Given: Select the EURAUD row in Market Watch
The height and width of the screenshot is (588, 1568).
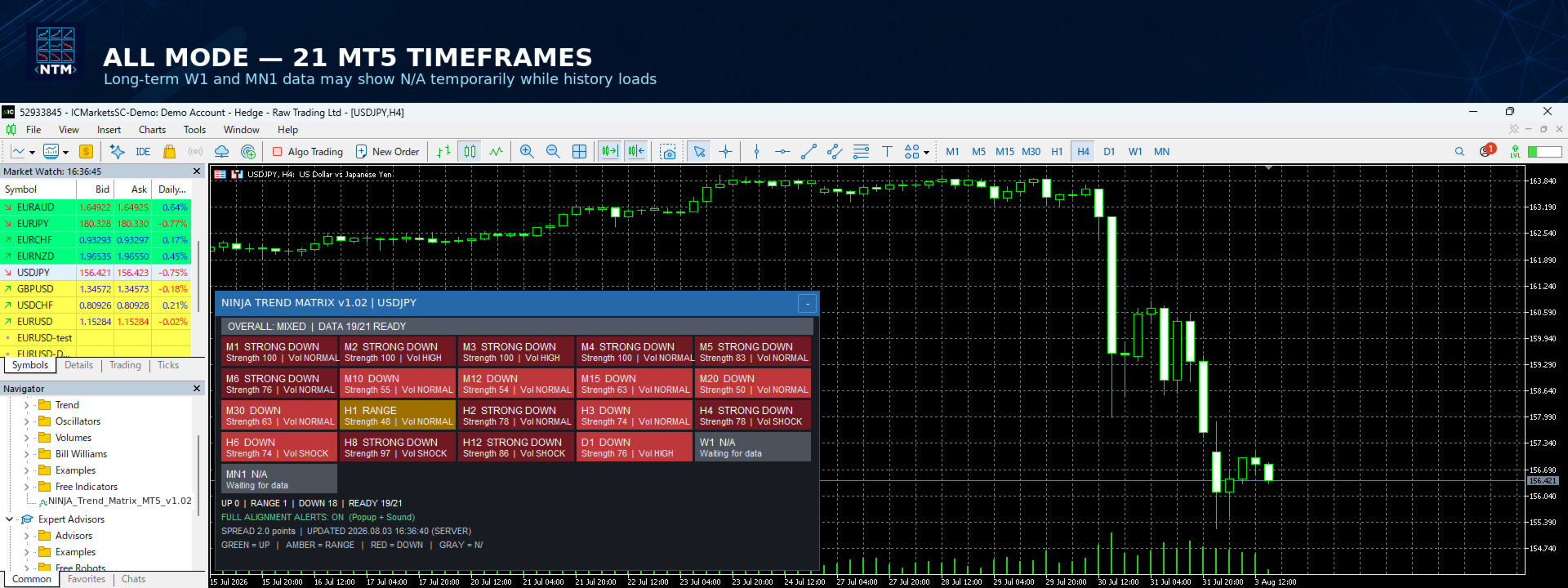Looking at the screenshot, I should (96, 207).
